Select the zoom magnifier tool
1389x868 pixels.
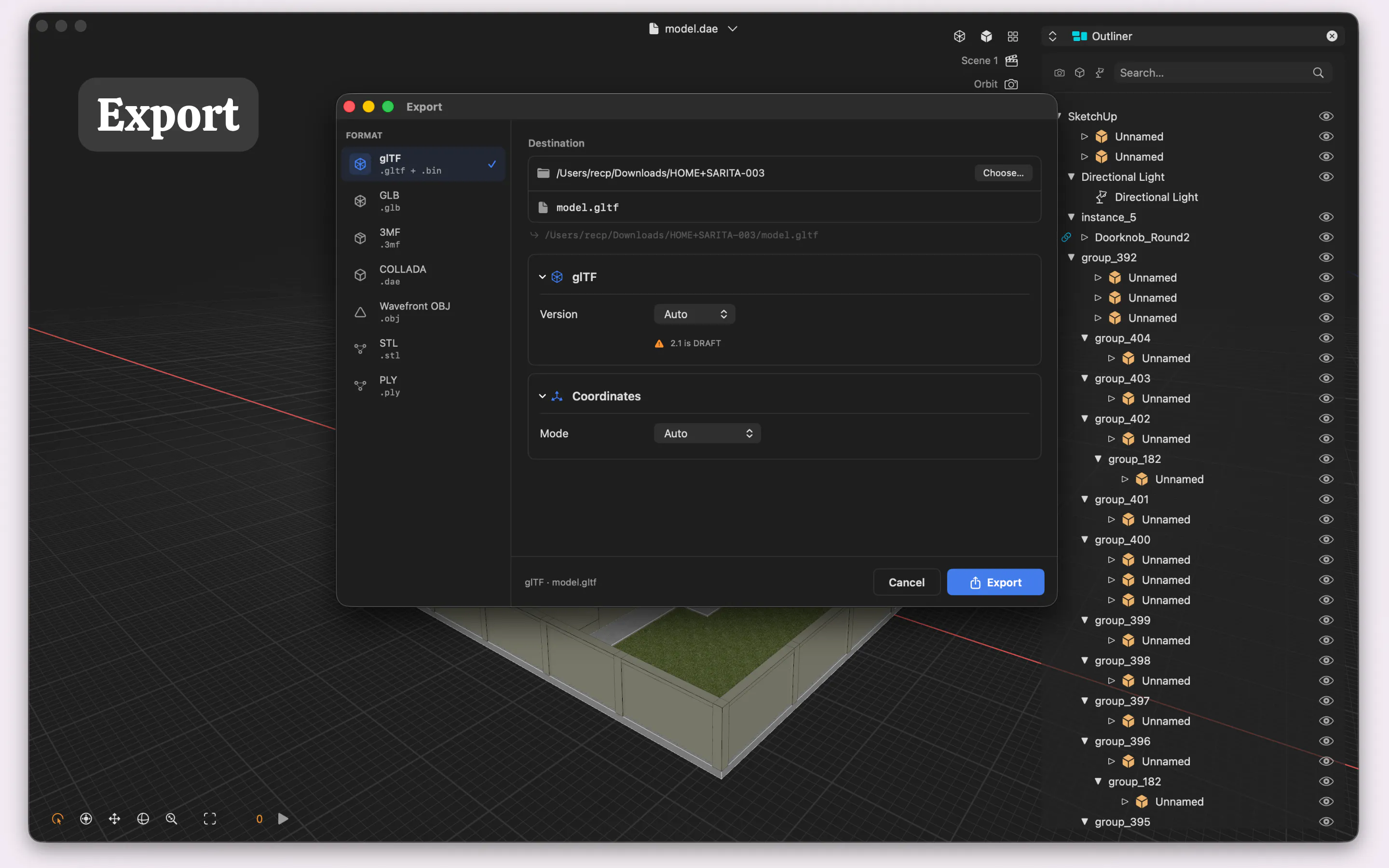click(x=172, y=819)
